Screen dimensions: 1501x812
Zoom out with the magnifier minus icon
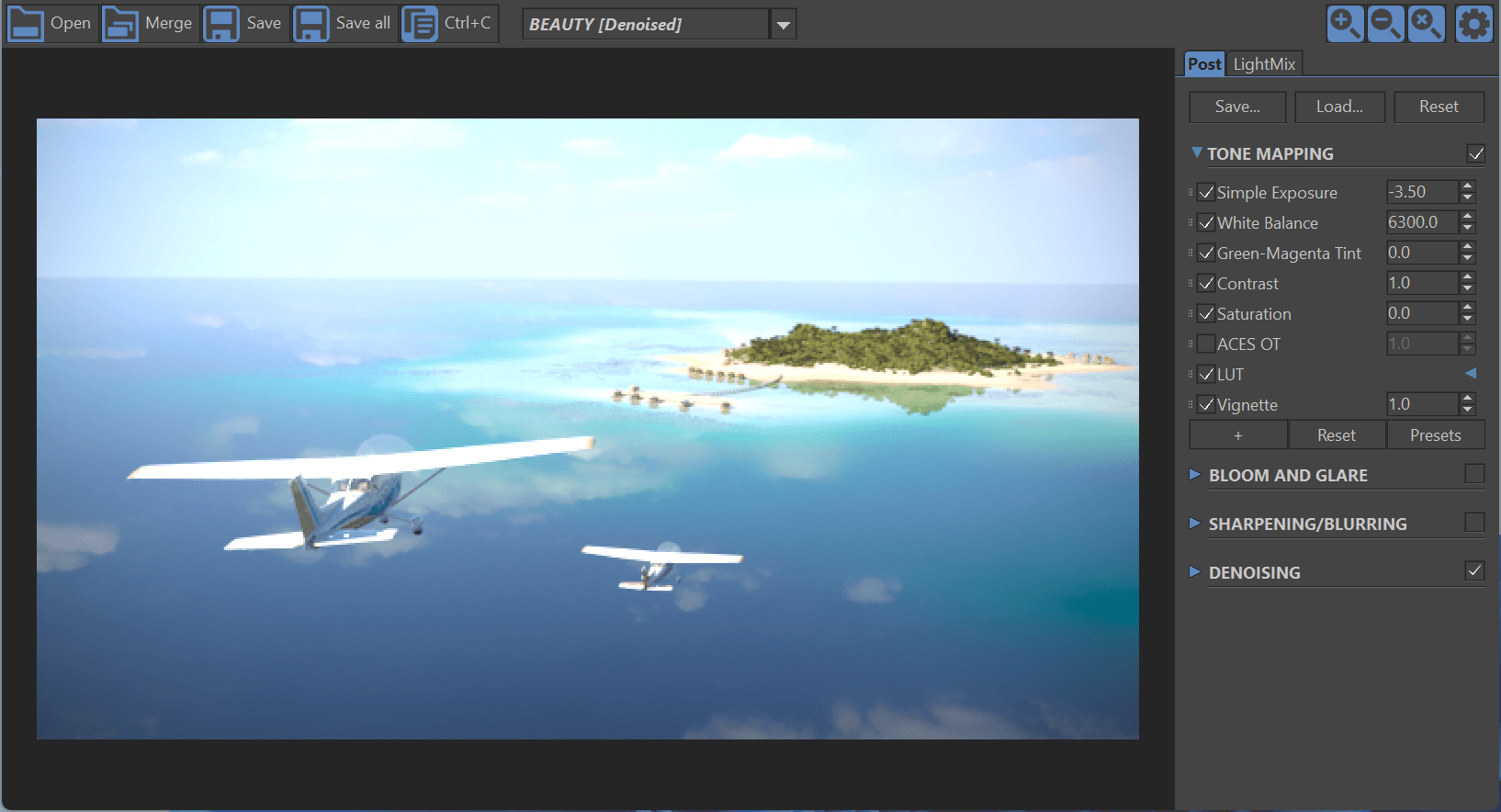click(x=1385, y=23)
